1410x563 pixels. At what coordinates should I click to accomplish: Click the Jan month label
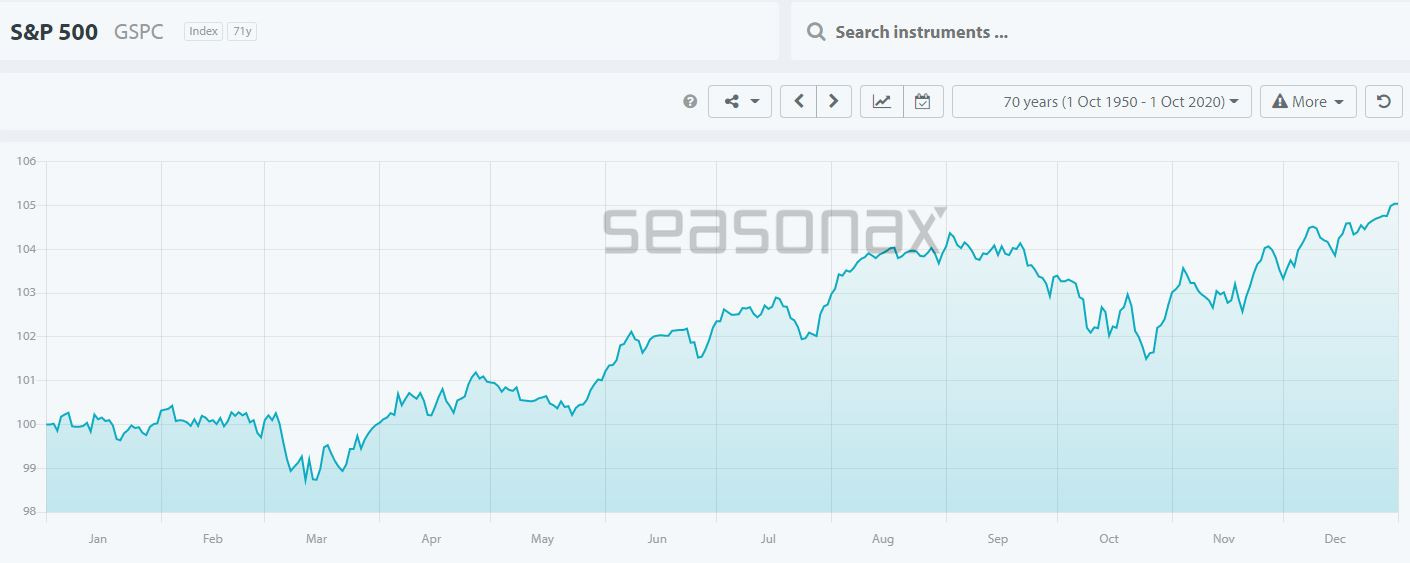pyautogui.click(x=97, y=539)
